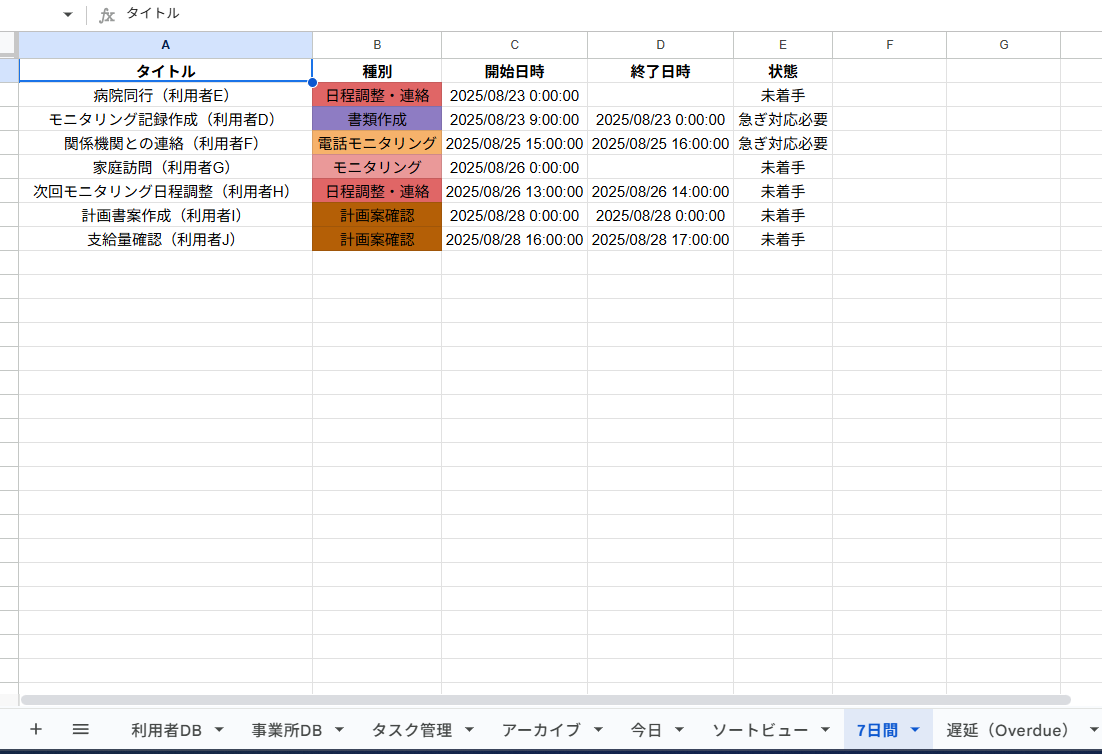1102x754 pixels.
Task: Select cell 支給量確認（利用者J）
Action: coord(165,239)
